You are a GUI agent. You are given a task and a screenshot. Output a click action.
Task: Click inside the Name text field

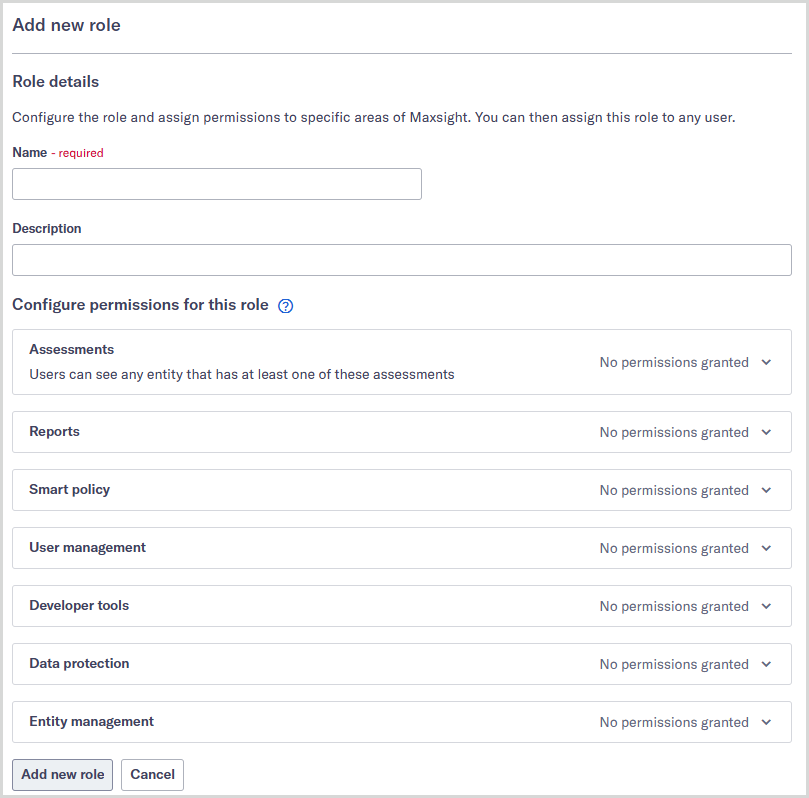click(216, 184)
